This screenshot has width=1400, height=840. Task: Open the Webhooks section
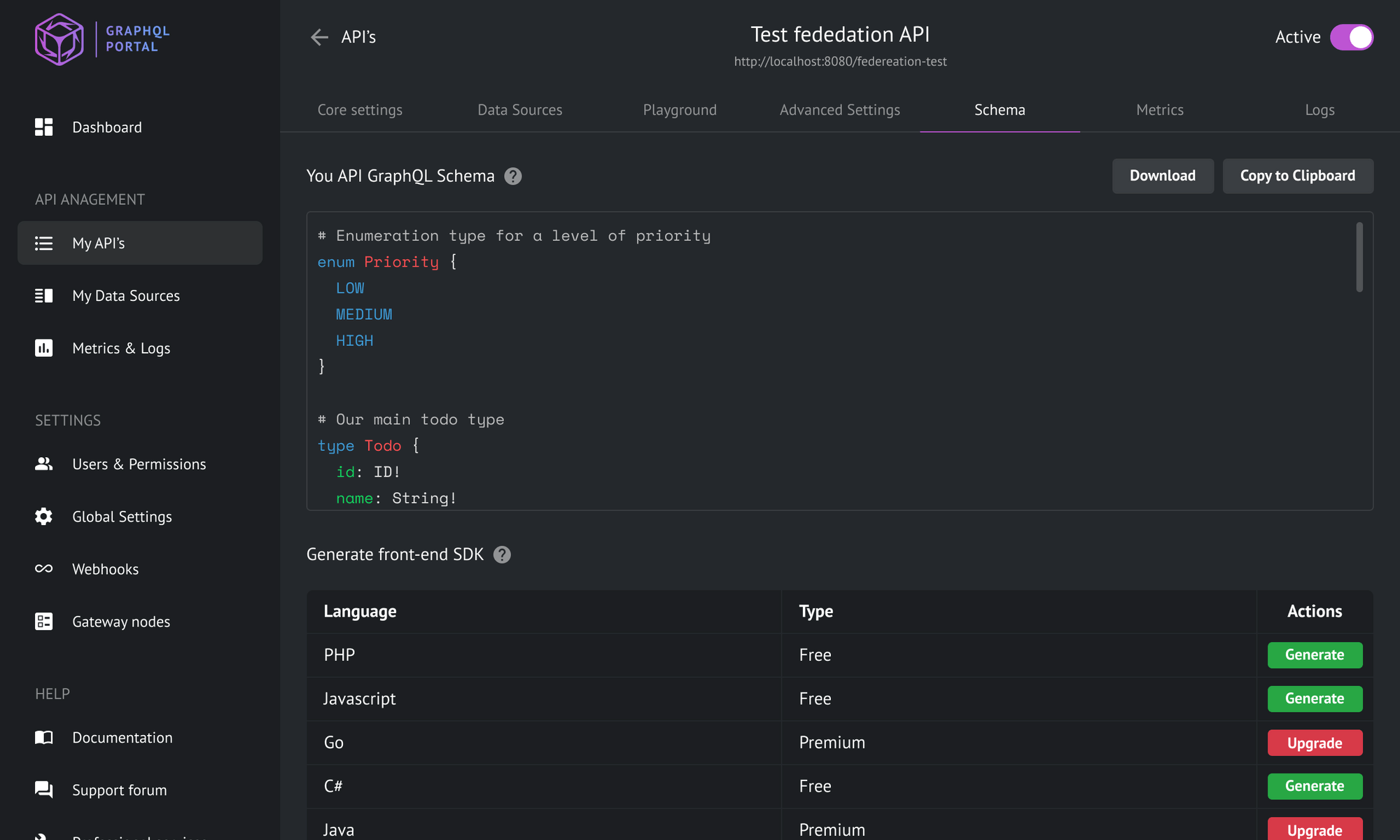point(105,568)
